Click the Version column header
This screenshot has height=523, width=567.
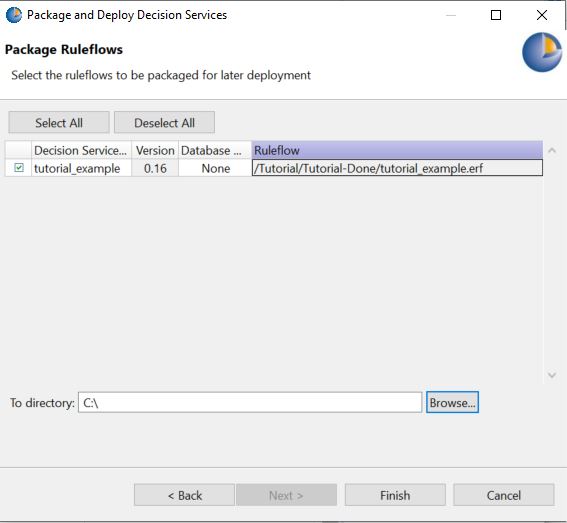point(155,150)
